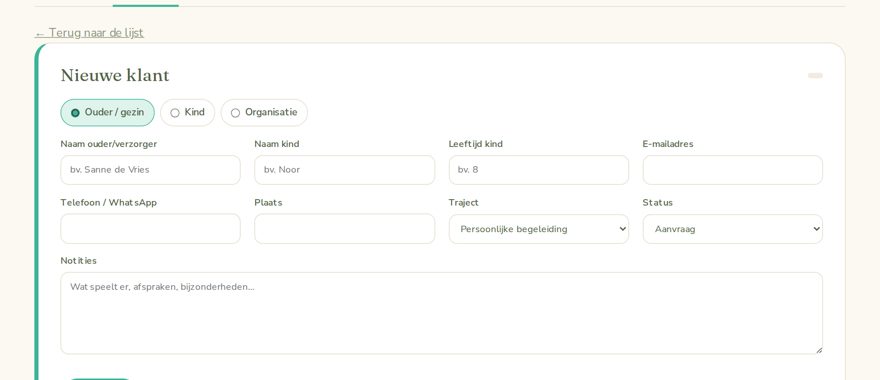Click the Traject label
This screenshot has height=380, width=880.
[464, 203]
